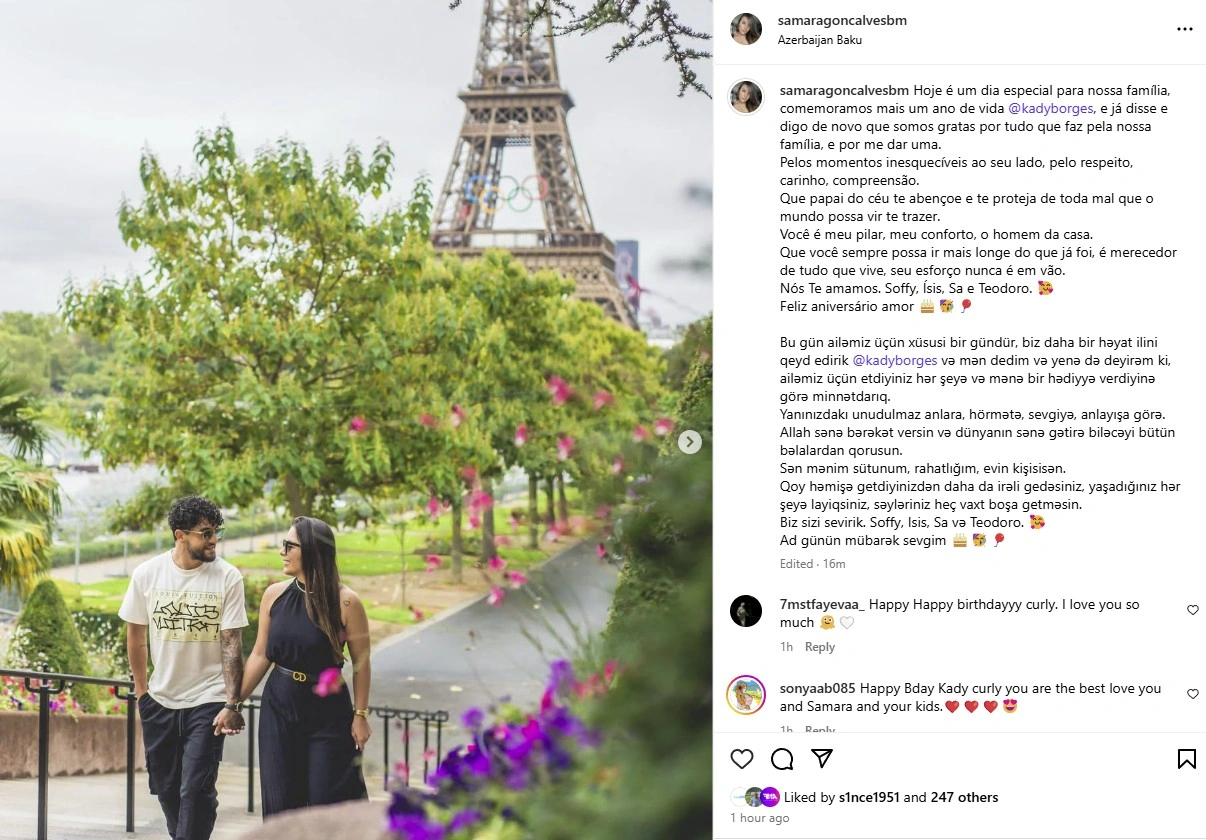Click the Eiffel Tower couple photo
The height and width of the screenshot is (840, 1206).
[x=356, y=420]
